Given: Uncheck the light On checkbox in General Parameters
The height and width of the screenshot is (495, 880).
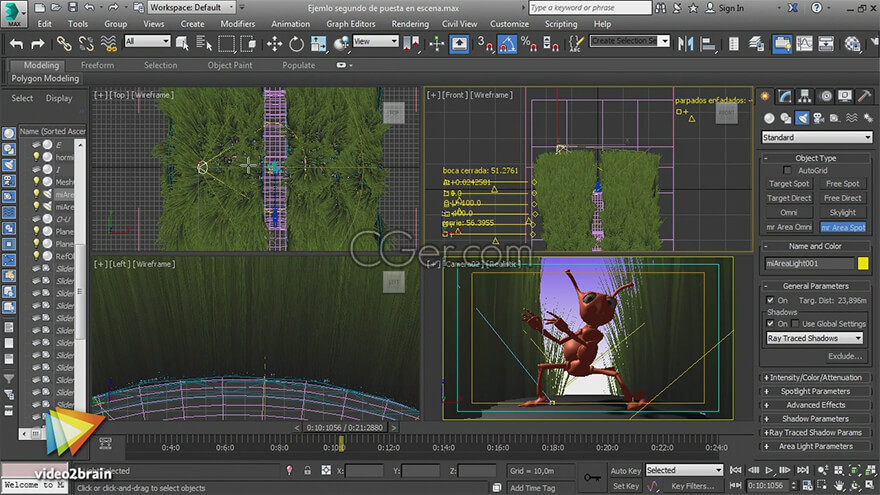Looking at the screenshot, I should (770, 300).
